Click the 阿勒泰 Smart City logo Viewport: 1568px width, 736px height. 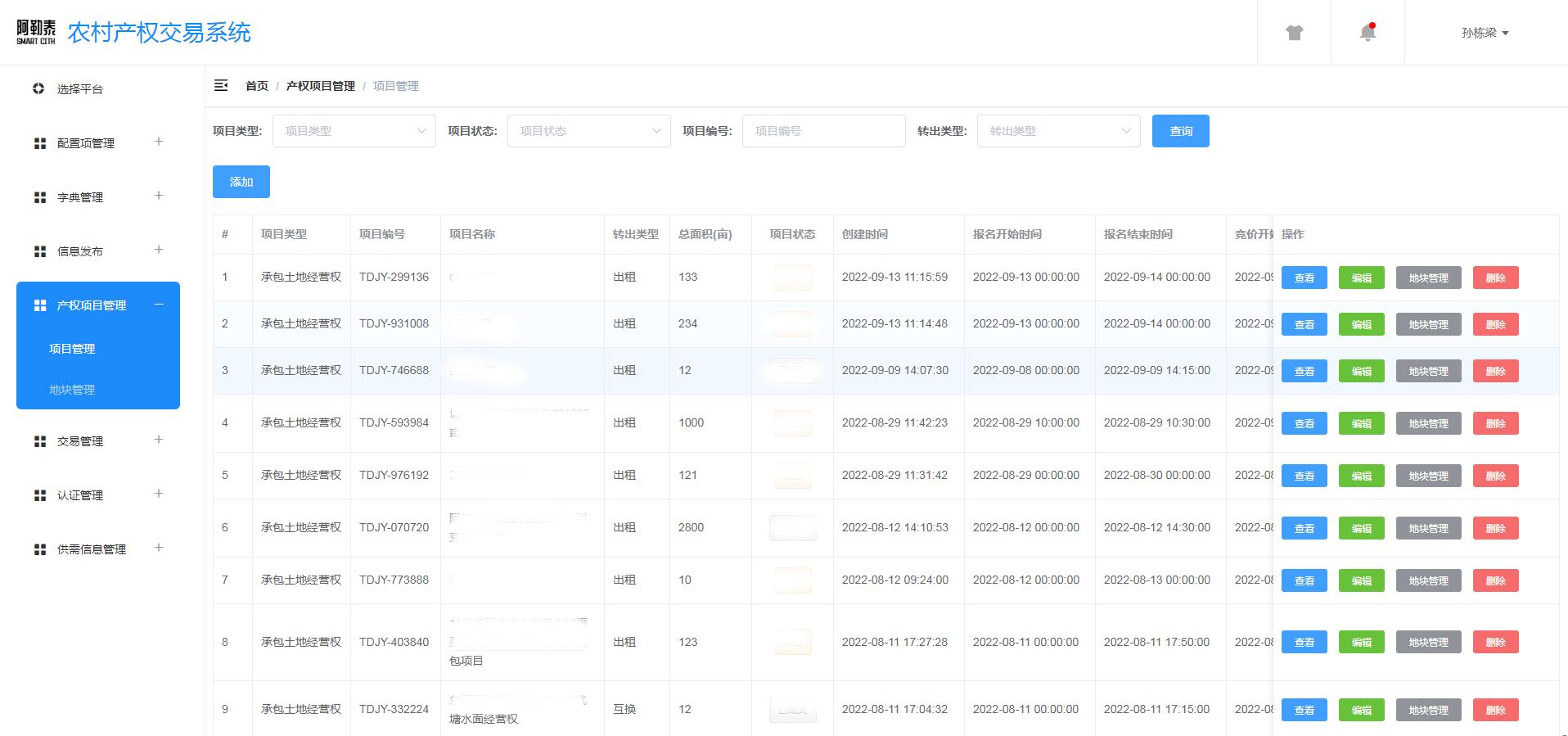pyautogui.click(x=36, y=32)
